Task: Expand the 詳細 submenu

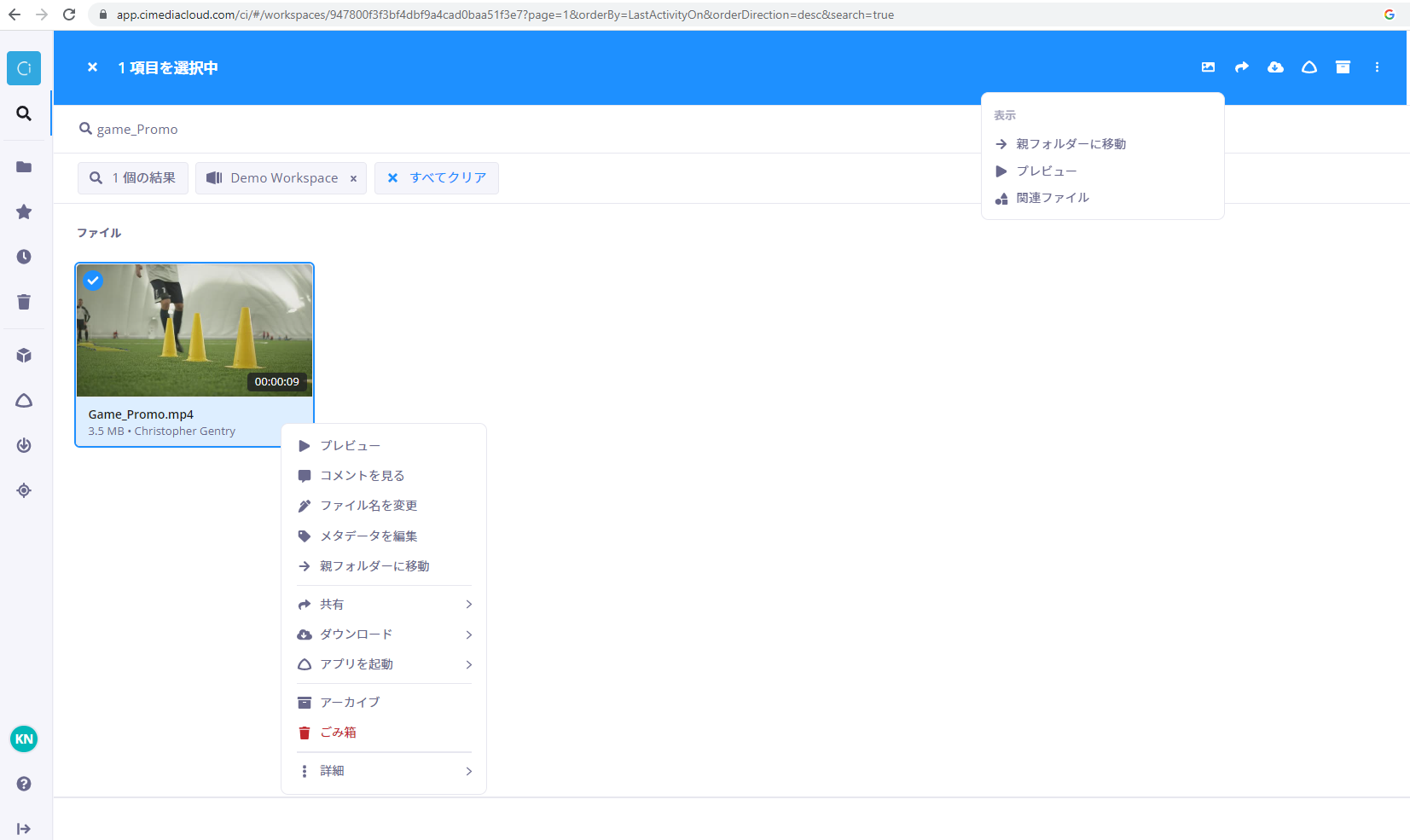Action: (x=384, y=771)
